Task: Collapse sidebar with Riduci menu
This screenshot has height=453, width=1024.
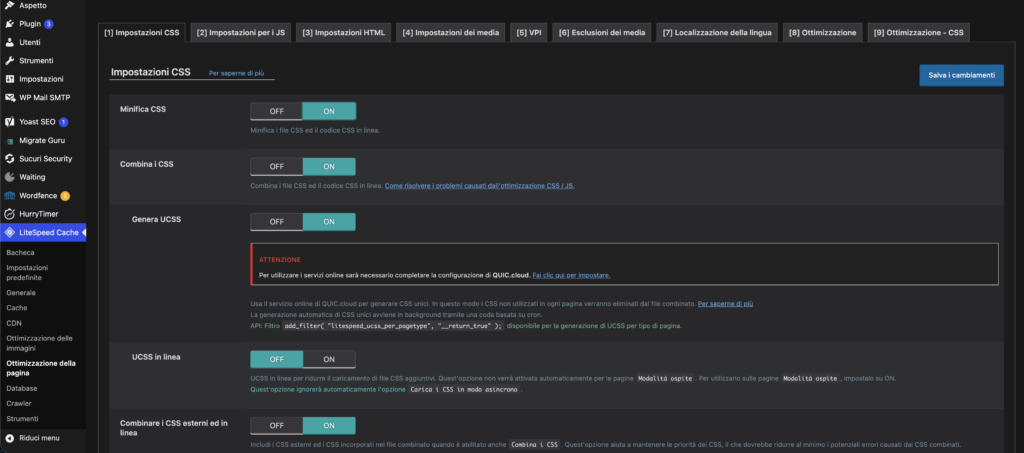Action: click(x=39, y=438)
